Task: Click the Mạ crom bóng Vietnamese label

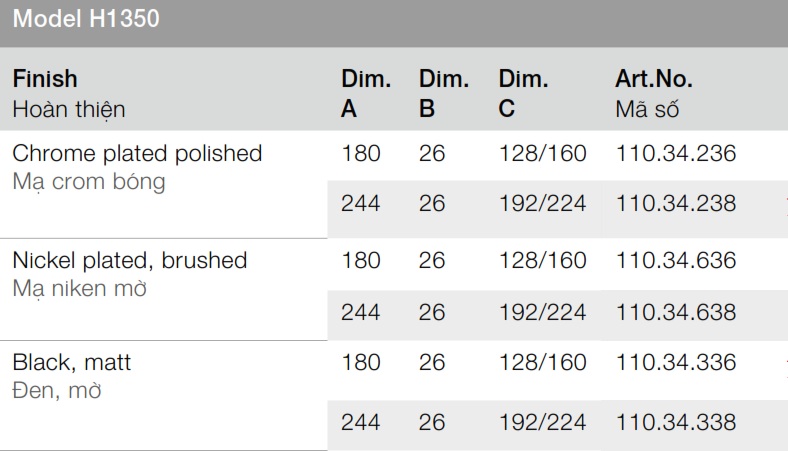Action: (x=89, y=183)
